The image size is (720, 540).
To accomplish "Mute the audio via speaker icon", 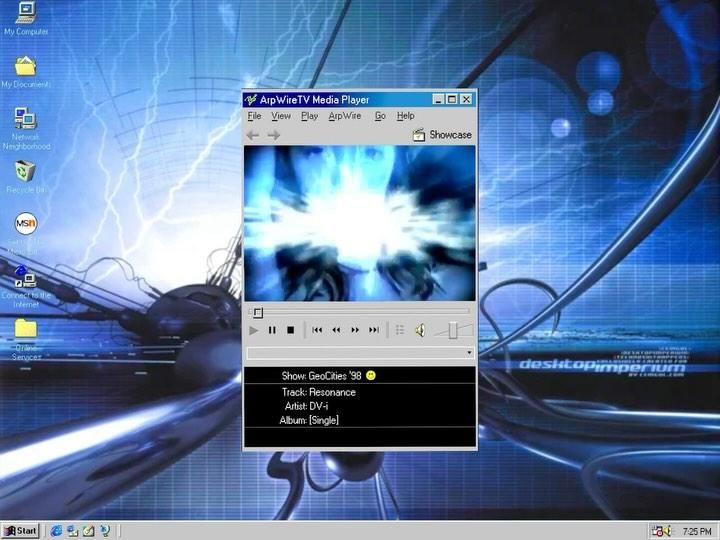I will click(x=420, y=330).
